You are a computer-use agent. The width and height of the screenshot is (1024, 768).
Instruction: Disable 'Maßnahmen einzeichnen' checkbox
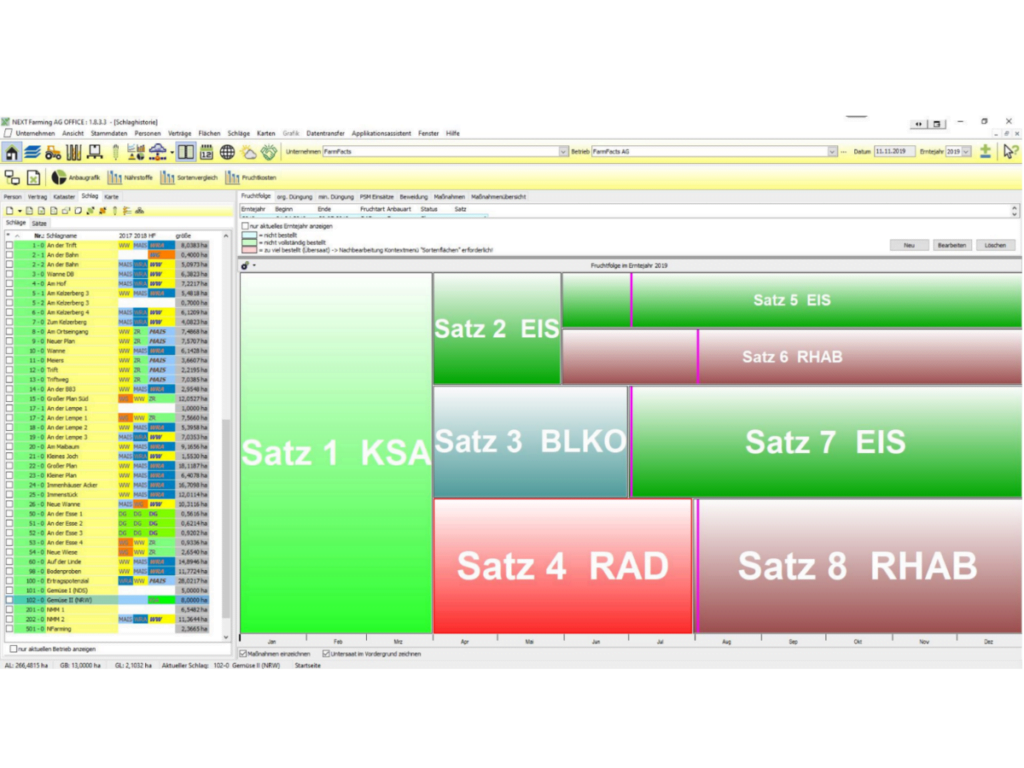pyautogui.click(x=242, y=651)
